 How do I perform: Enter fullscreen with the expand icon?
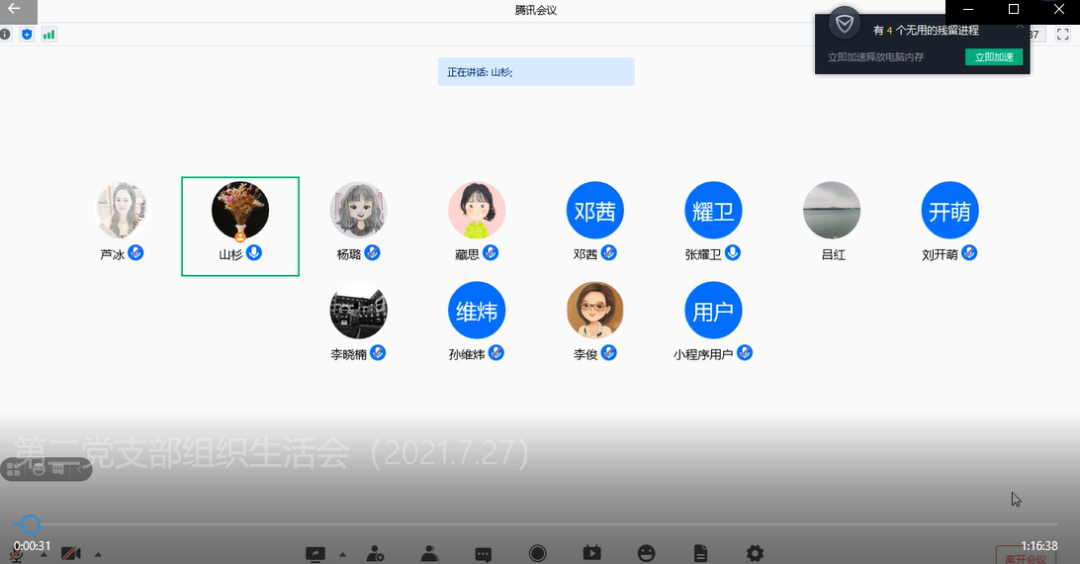point(1063,34)
